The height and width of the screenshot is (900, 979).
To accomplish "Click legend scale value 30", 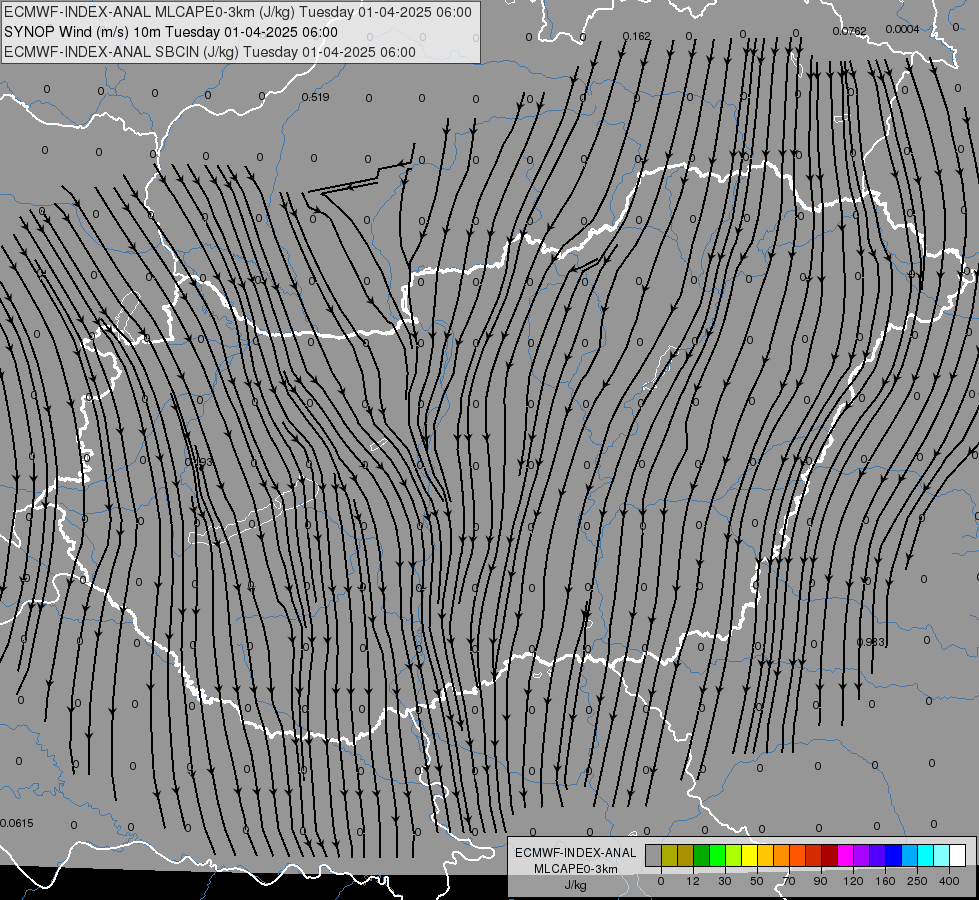I will 725,881.
